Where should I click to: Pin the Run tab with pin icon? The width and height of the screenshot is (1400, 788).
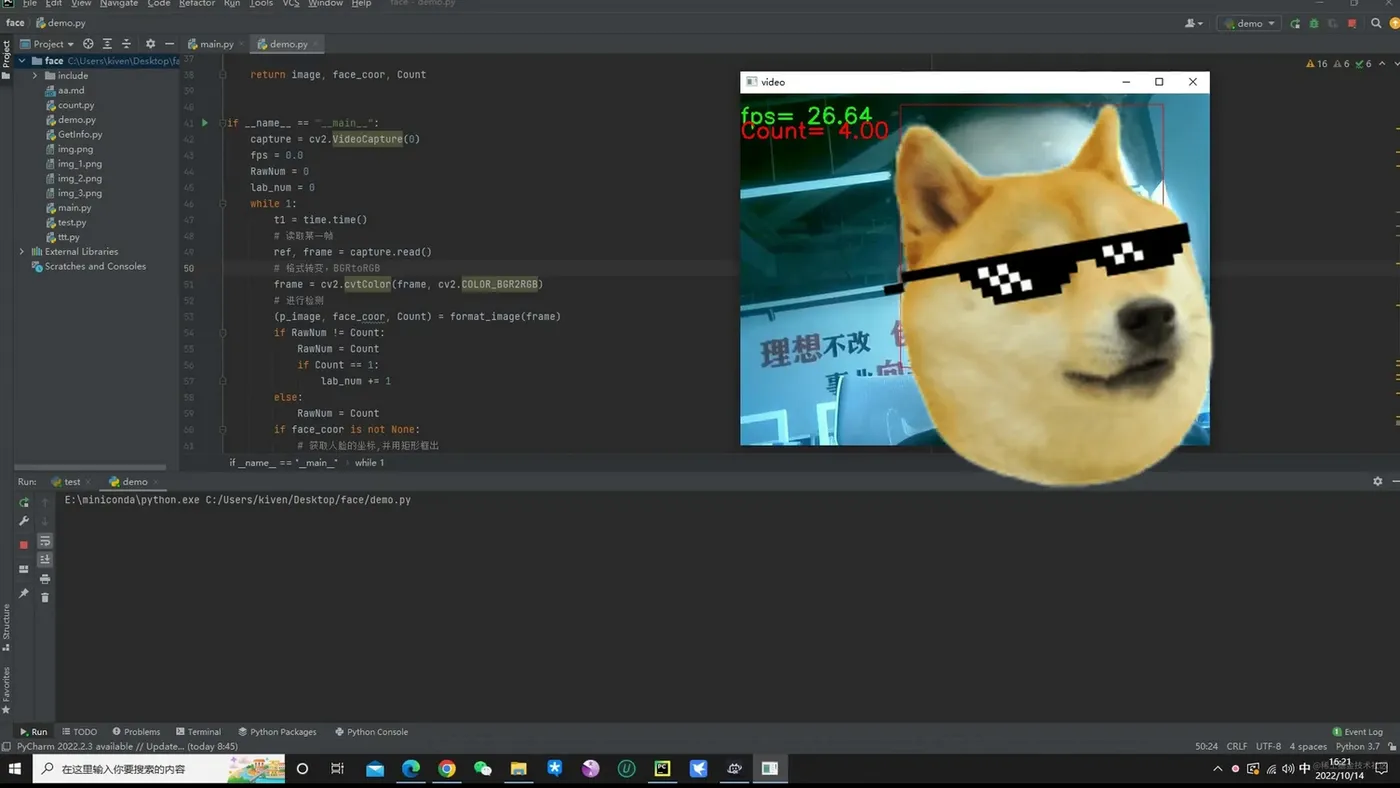(24, 593)
